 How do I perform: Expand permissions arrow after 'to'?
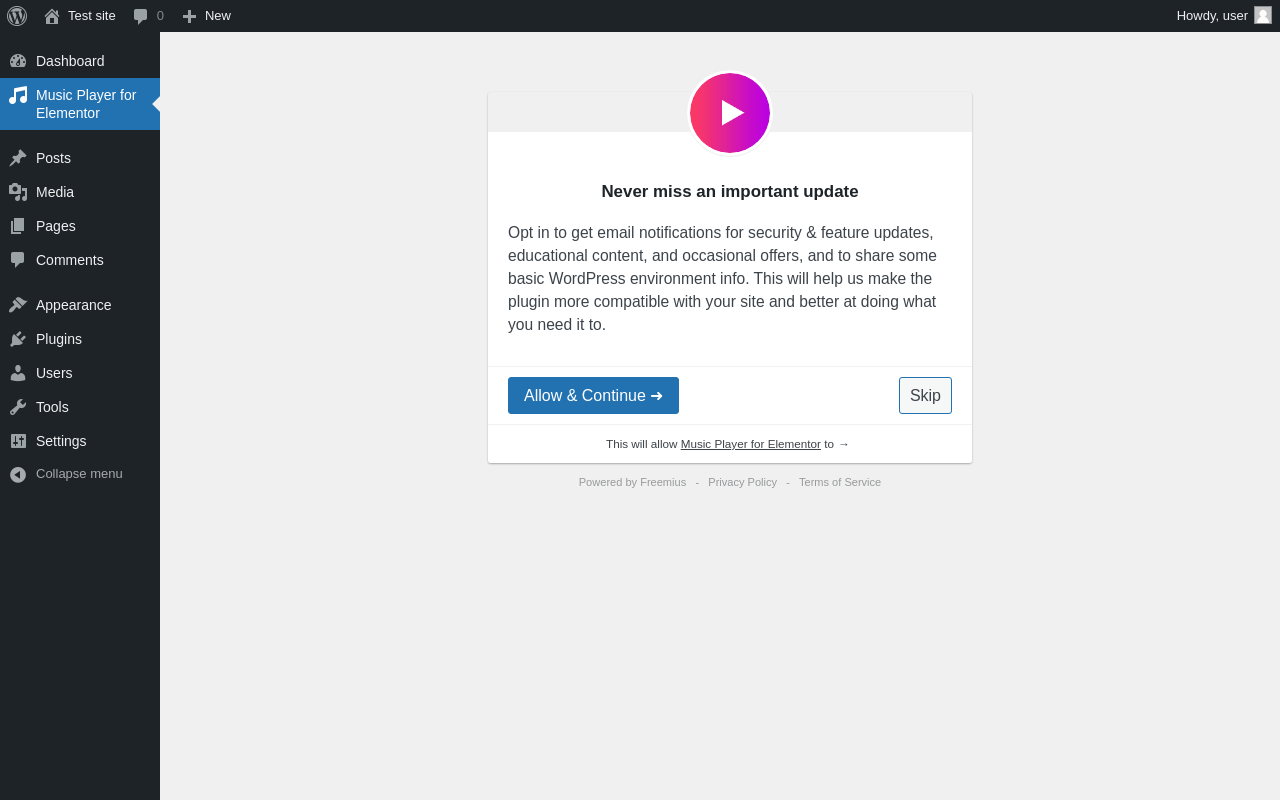coord(844,444)
